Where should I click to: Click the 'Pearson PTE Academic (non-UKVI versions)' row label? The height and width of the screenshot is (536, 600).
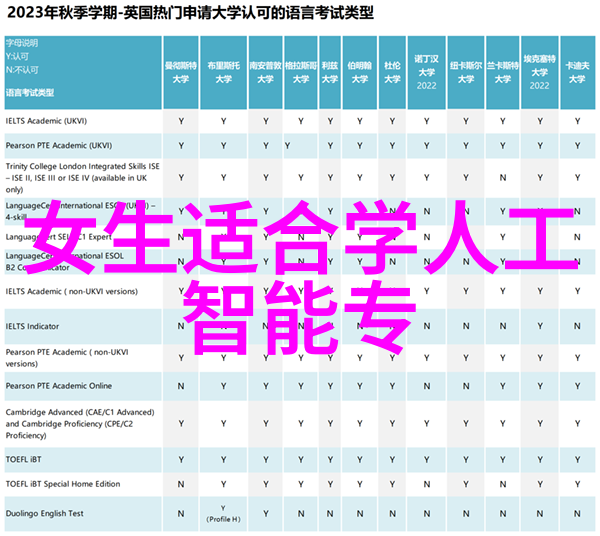[67, 358]
